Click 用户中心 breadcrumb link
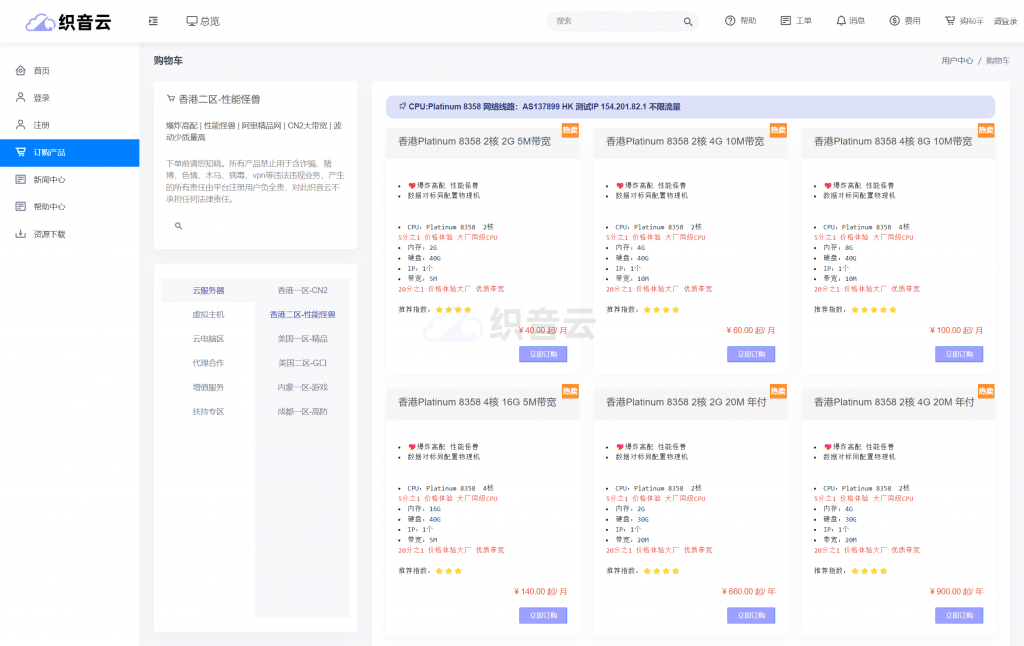Viewport: 1024px width, 646px height. 956,61
